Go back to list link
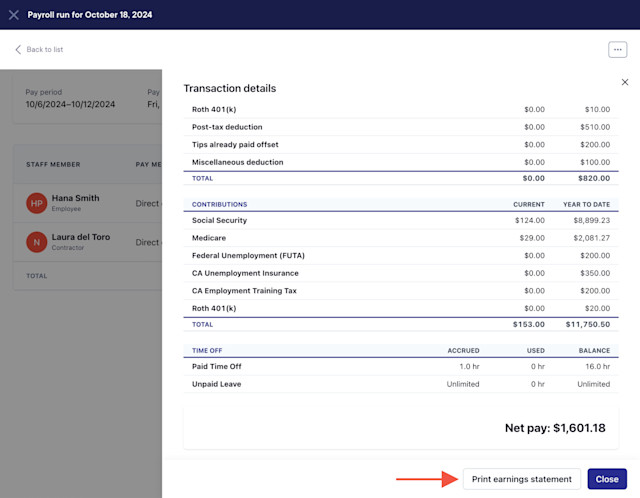The height and width of the screenshot is (498, 640). [x=44, y=49]
